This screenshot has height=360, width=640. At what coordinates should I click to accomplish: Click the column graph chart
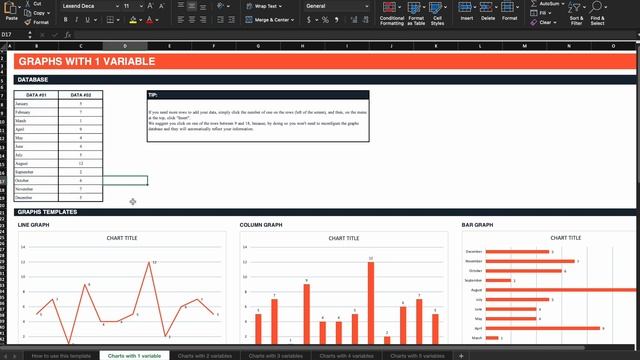(x=344, y=288)
